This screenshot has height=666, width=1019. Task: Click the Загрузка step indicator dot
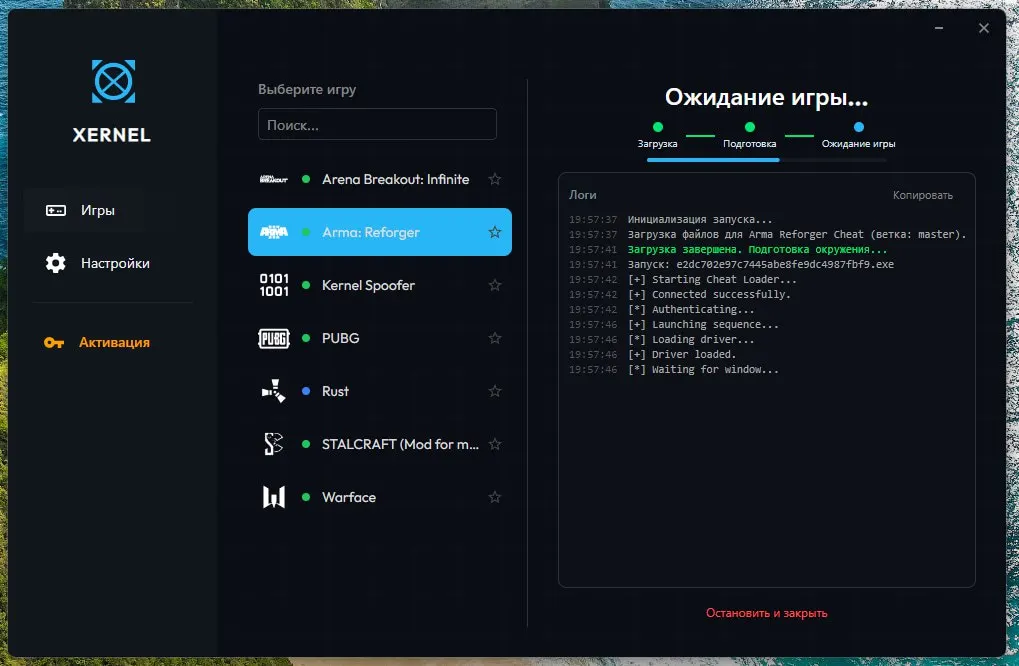coord(658,127)
